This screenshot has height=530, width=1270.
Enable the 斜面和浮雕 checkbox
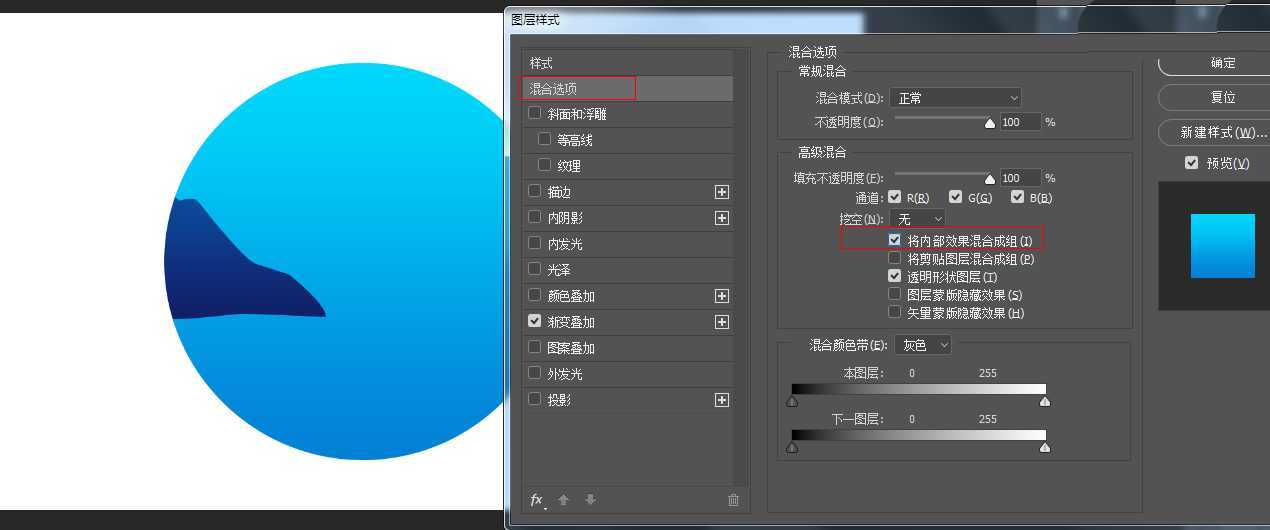534,114
